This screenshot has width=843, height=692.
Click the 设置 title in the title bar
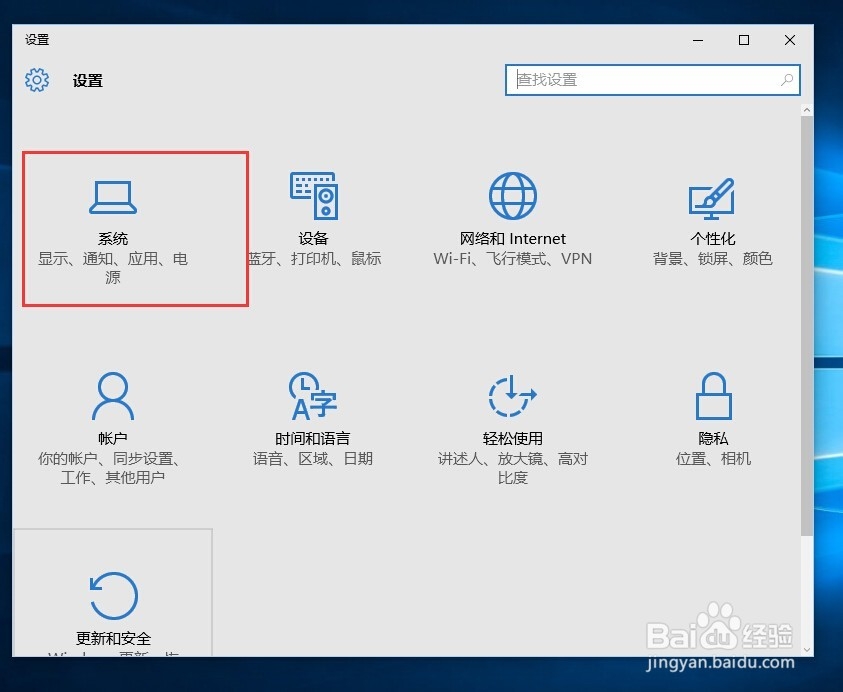coord(37,40)
